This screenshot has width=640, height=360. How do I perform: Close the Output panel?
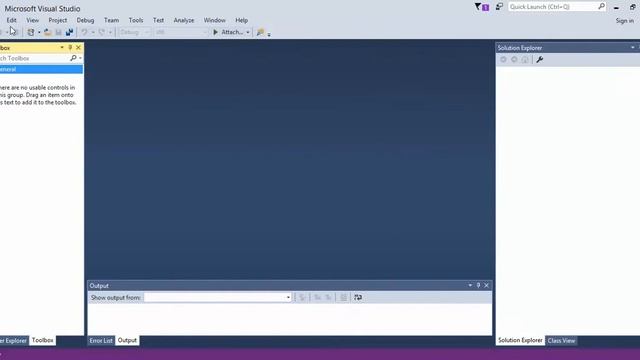pos(487,286)
